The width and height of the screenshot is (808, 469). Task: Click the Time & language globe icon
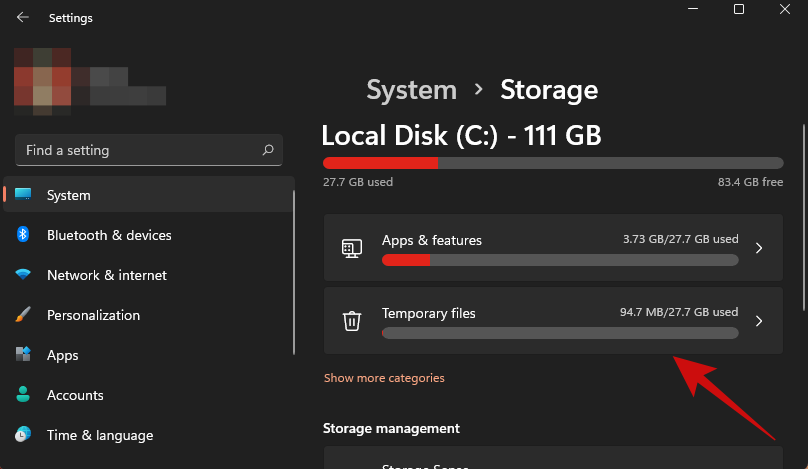[23, 435]
